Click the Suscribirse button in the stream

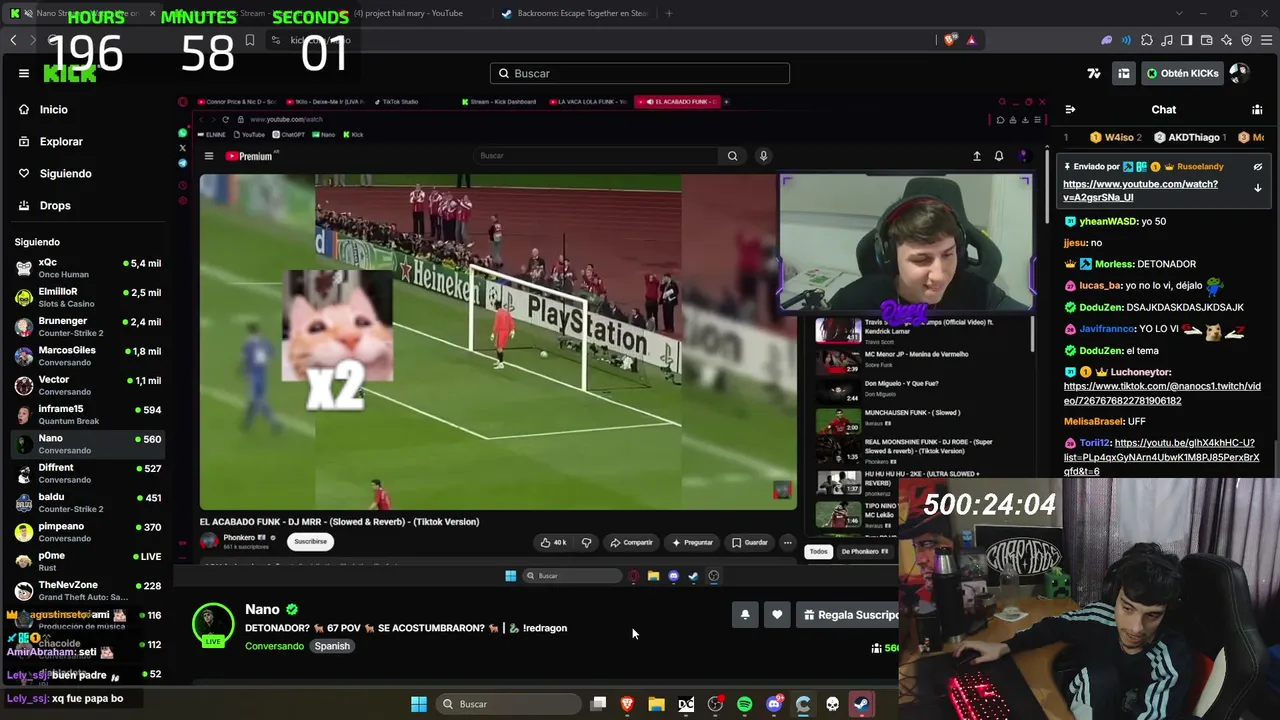pos(310,542)
